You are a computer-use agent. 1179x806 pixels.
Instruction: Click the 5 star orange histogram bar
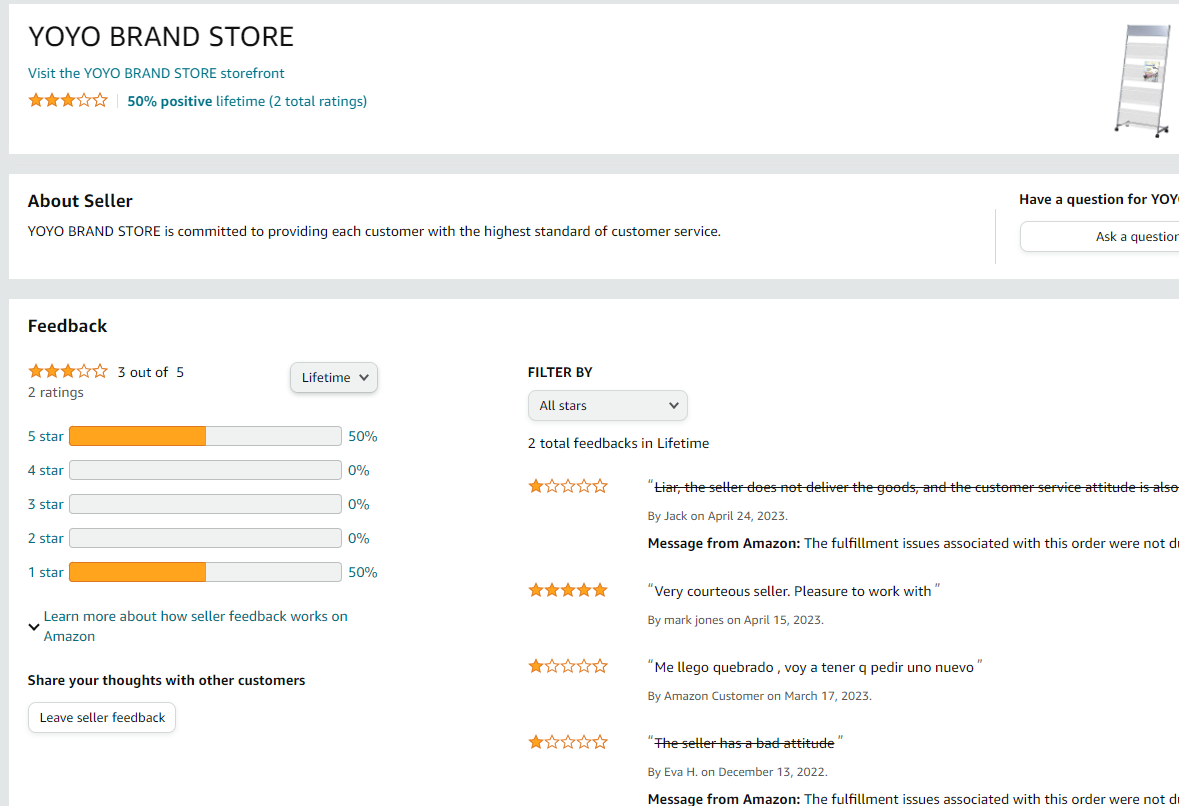coord(137,437)
